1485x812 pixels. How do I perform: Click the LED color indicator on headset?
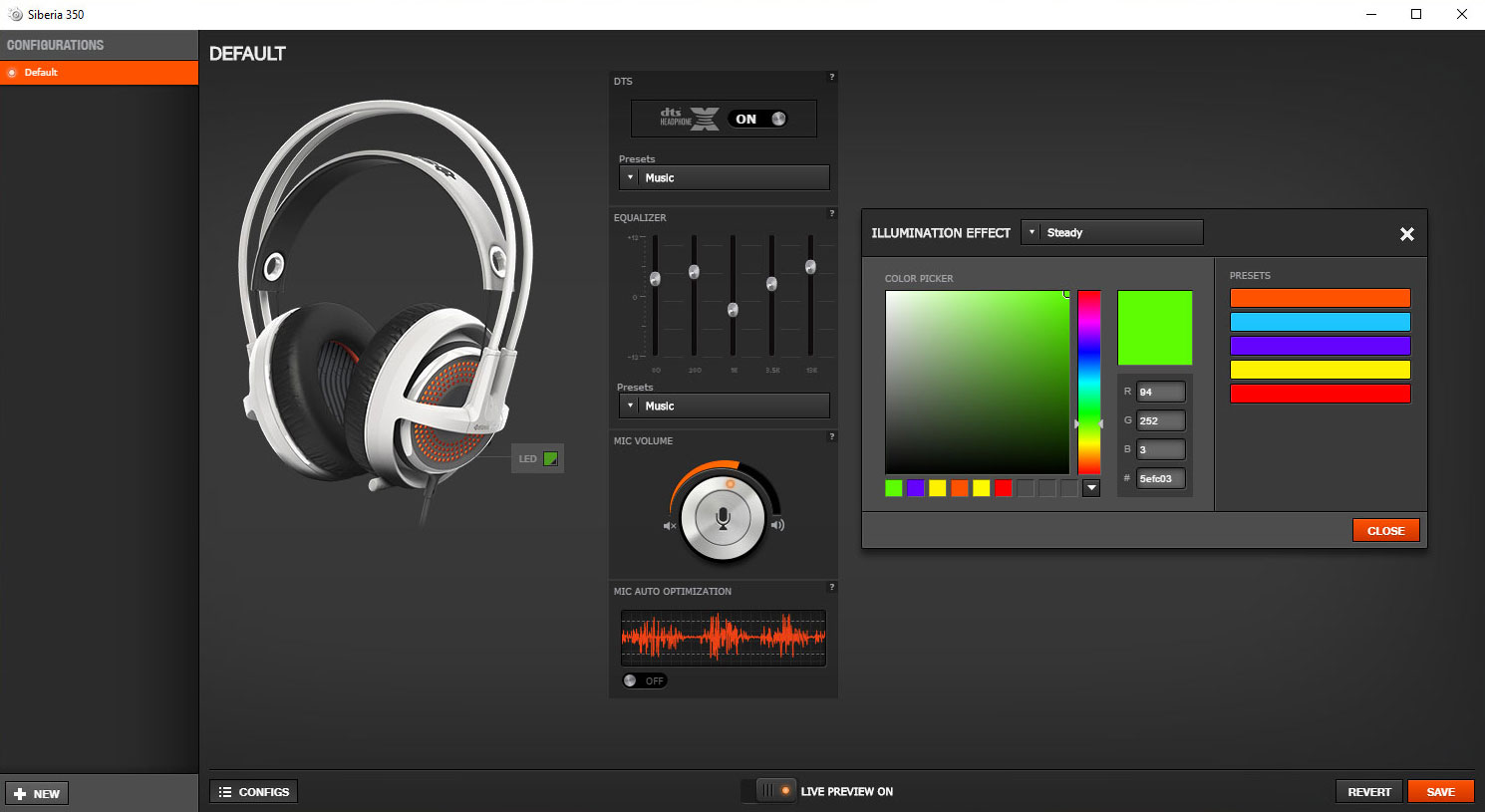pos(550,459)
